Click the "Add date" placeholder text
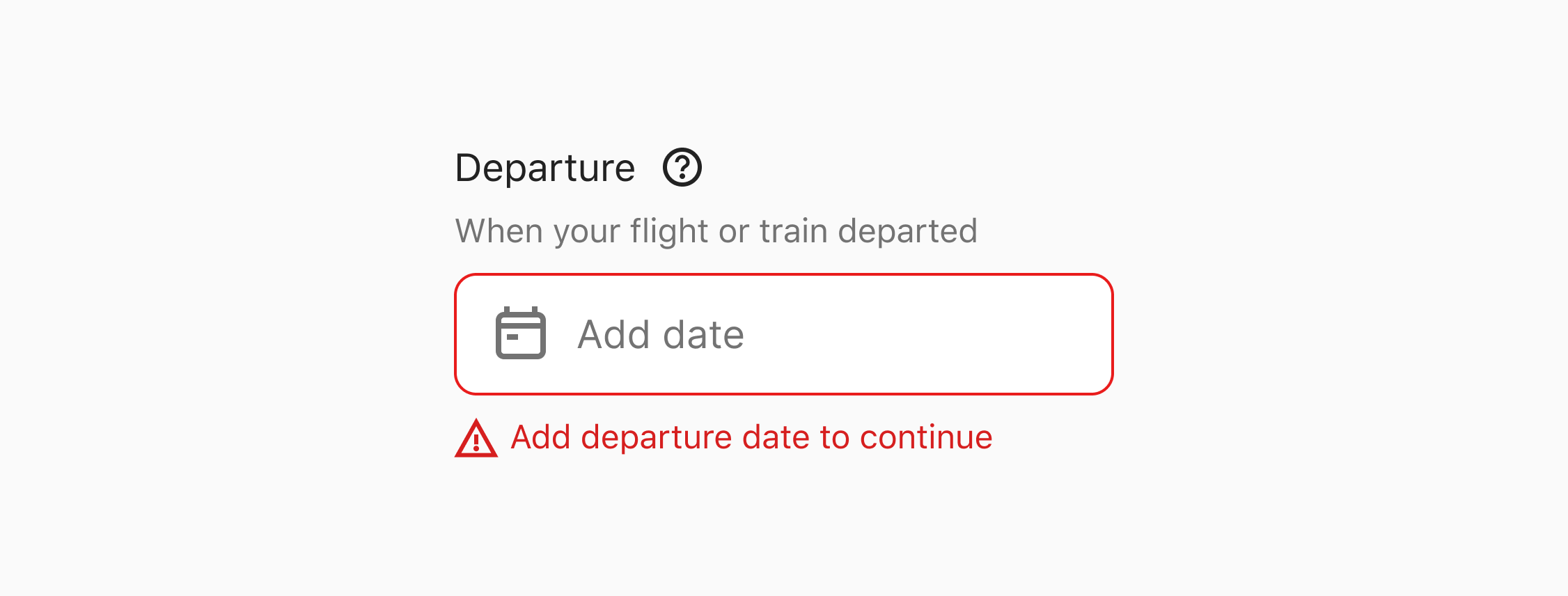 click(x=661, y=335)
